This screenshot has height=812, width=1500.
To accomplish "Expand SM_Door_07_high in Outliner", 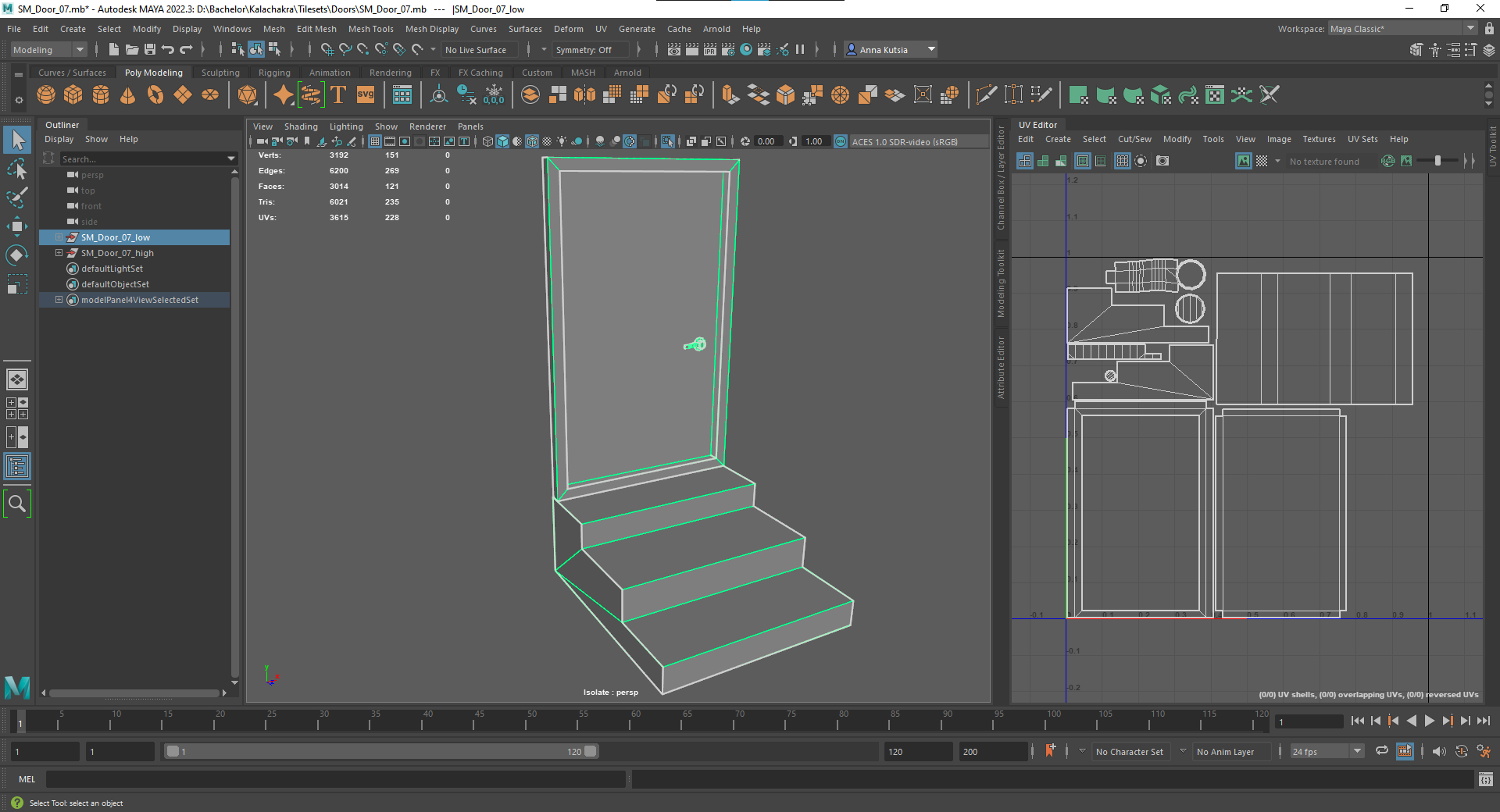I will tap(59, 253).
